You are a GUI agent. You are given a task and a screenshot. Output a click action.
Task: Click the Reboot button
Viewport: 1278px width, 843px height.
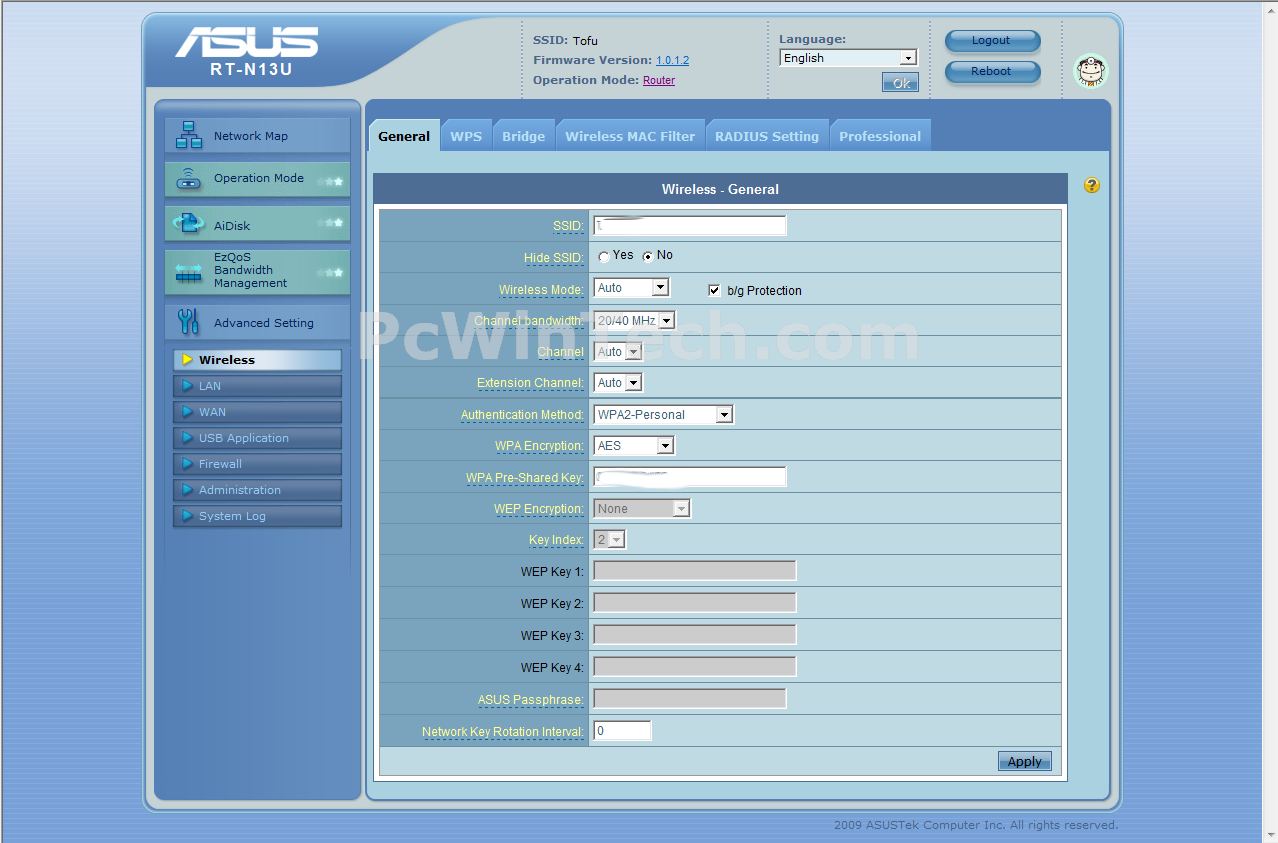pos(992,72)
